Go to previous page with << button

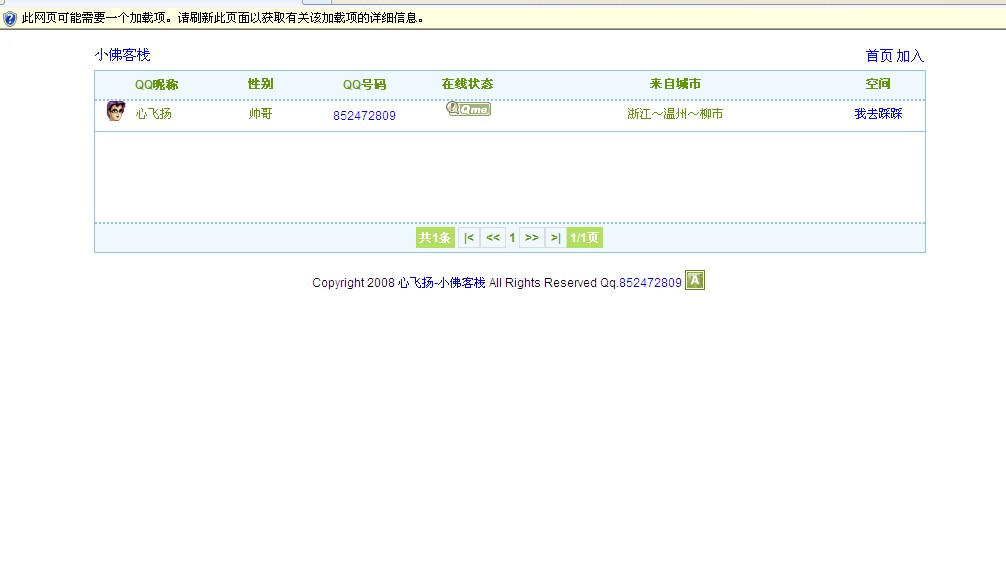pos(493,237)
